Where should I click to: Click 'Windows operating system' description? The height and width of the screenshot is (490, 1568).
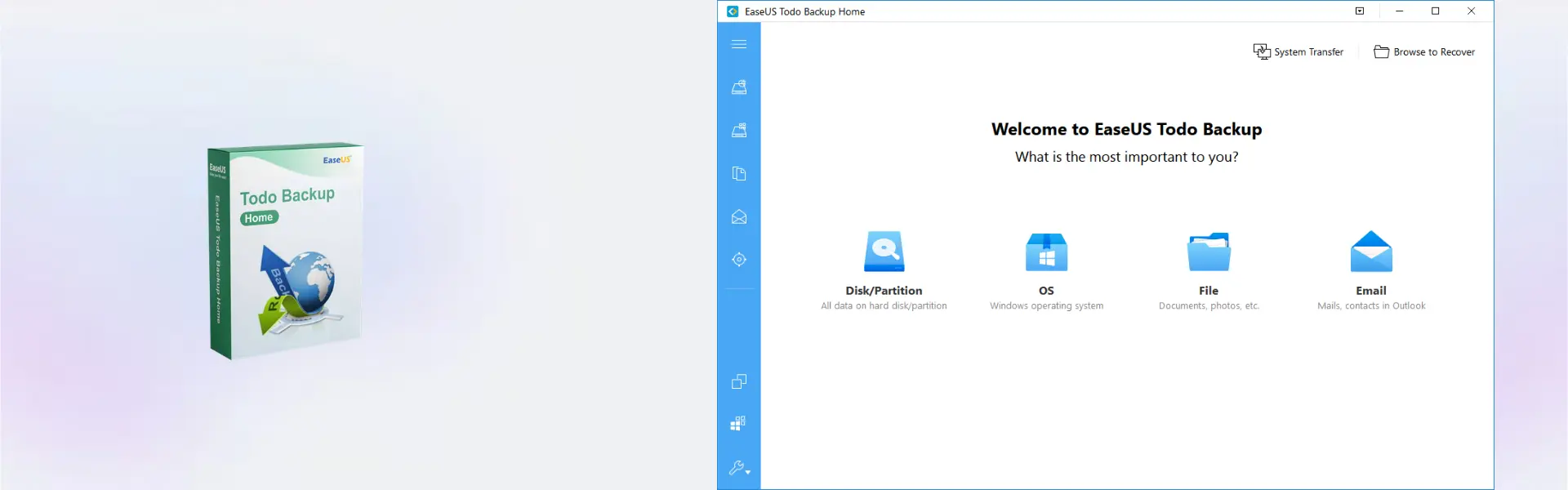1046,306
